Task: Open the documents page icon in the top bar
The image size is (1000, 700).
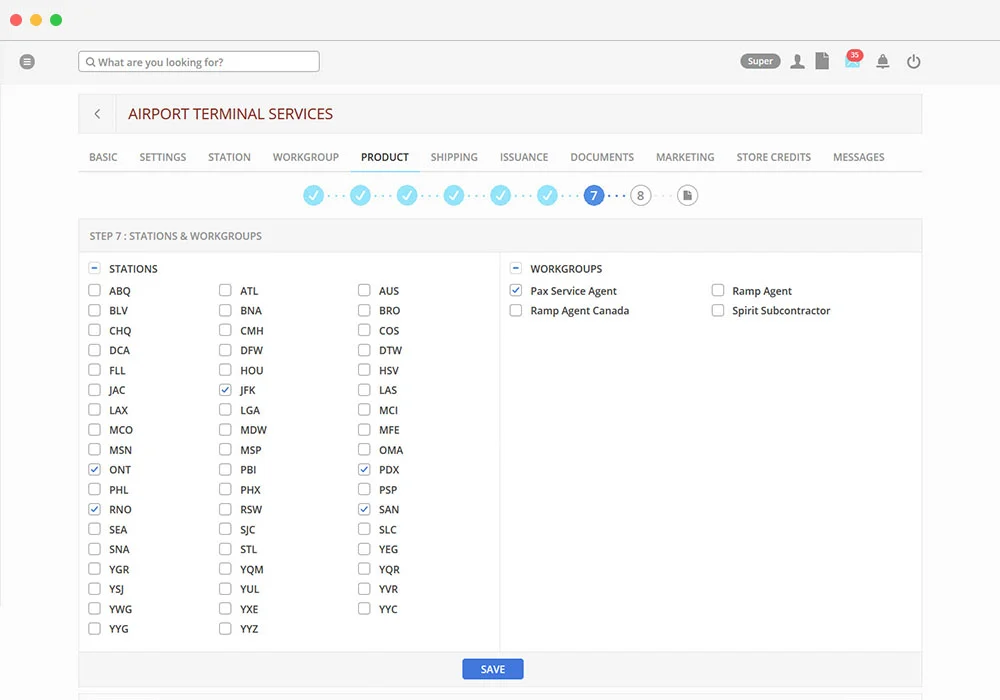Action: point(822,61)
